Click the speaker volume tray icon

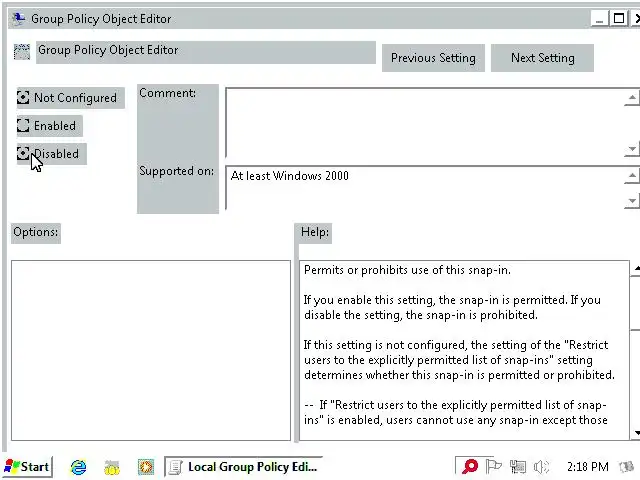point(541,466)
